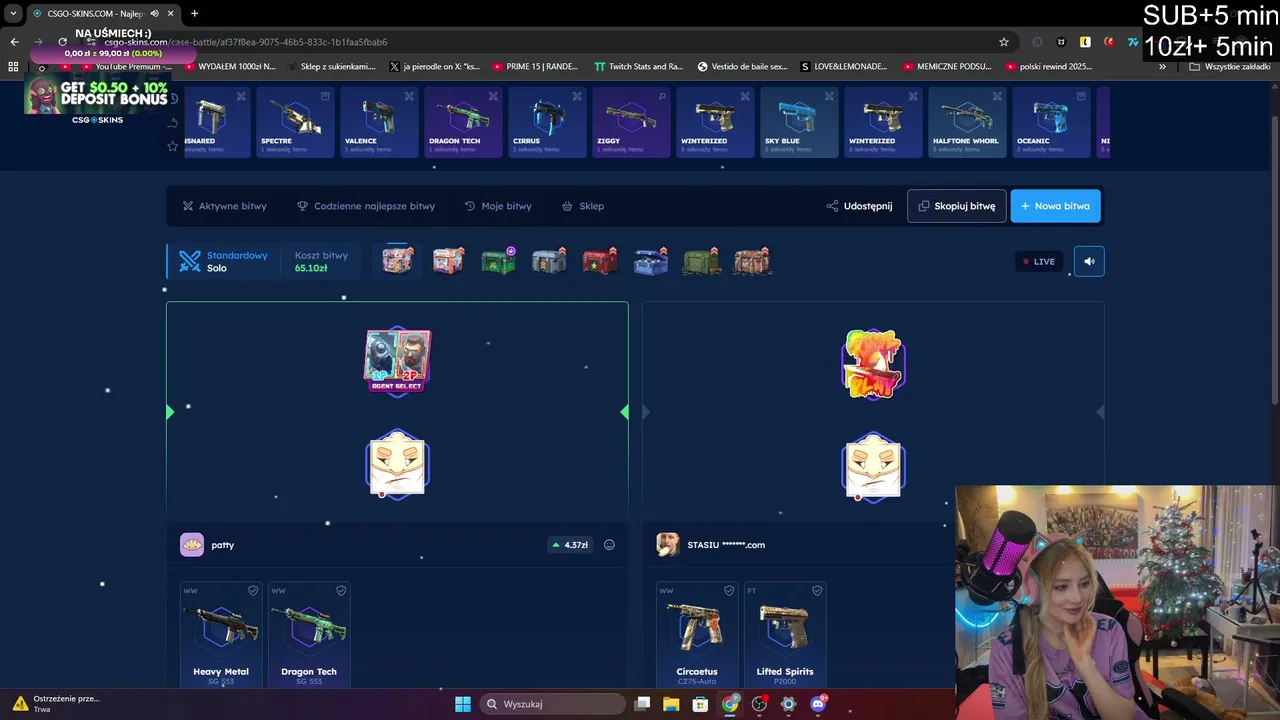
Task: Click the LIVE indicator badge
Action: 1038,261
